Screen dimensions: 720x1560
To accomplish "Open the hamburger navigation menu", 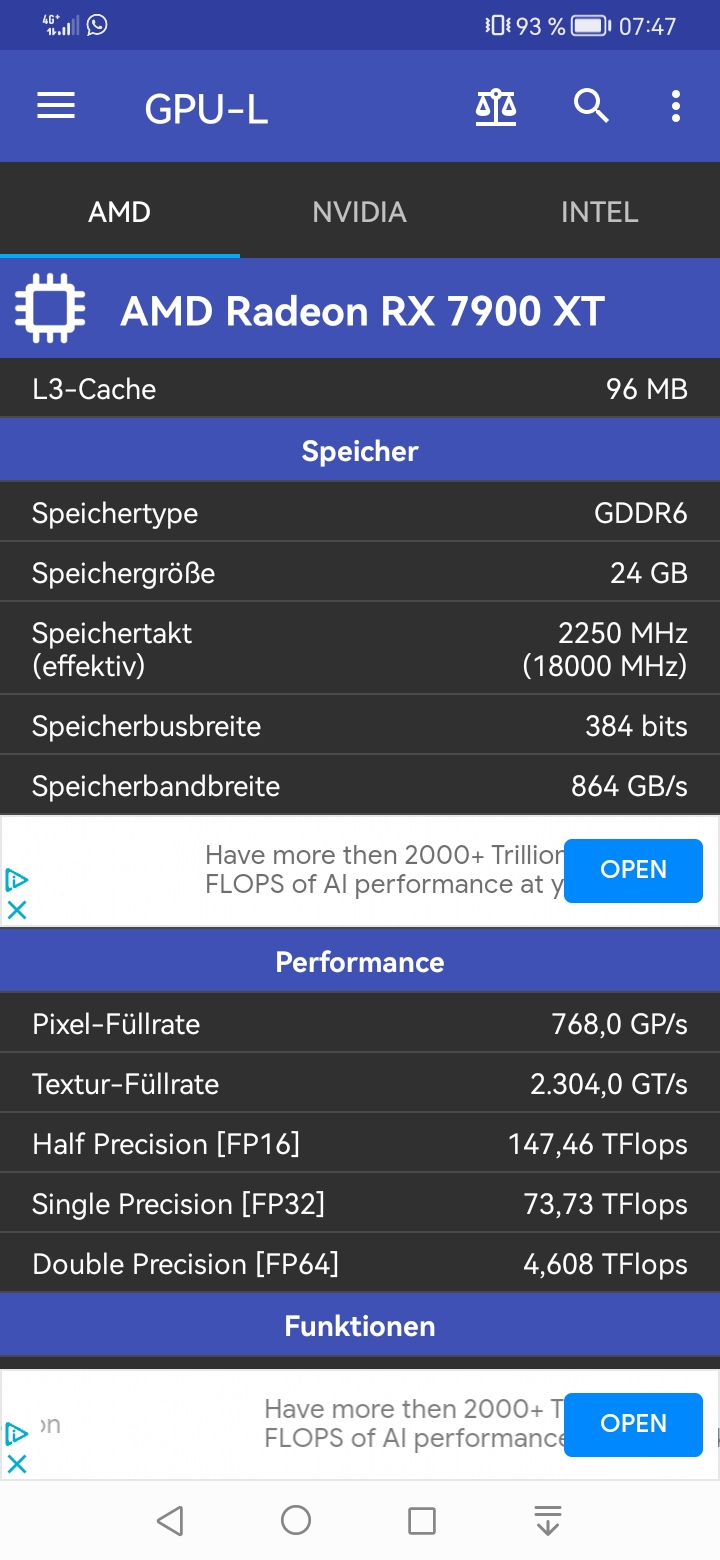I will click(56, 106).
